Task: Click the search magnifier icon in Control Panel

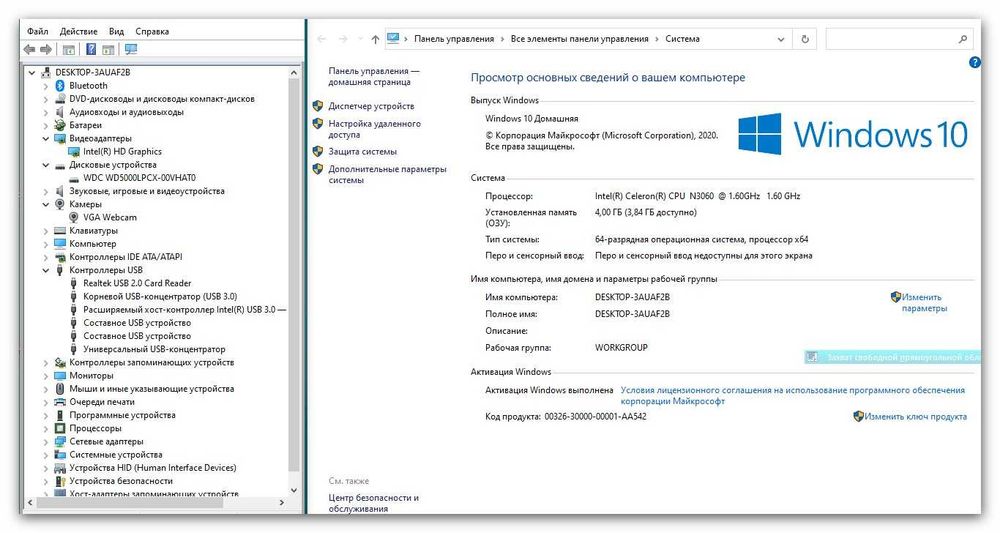Action: tap(963, 39)
